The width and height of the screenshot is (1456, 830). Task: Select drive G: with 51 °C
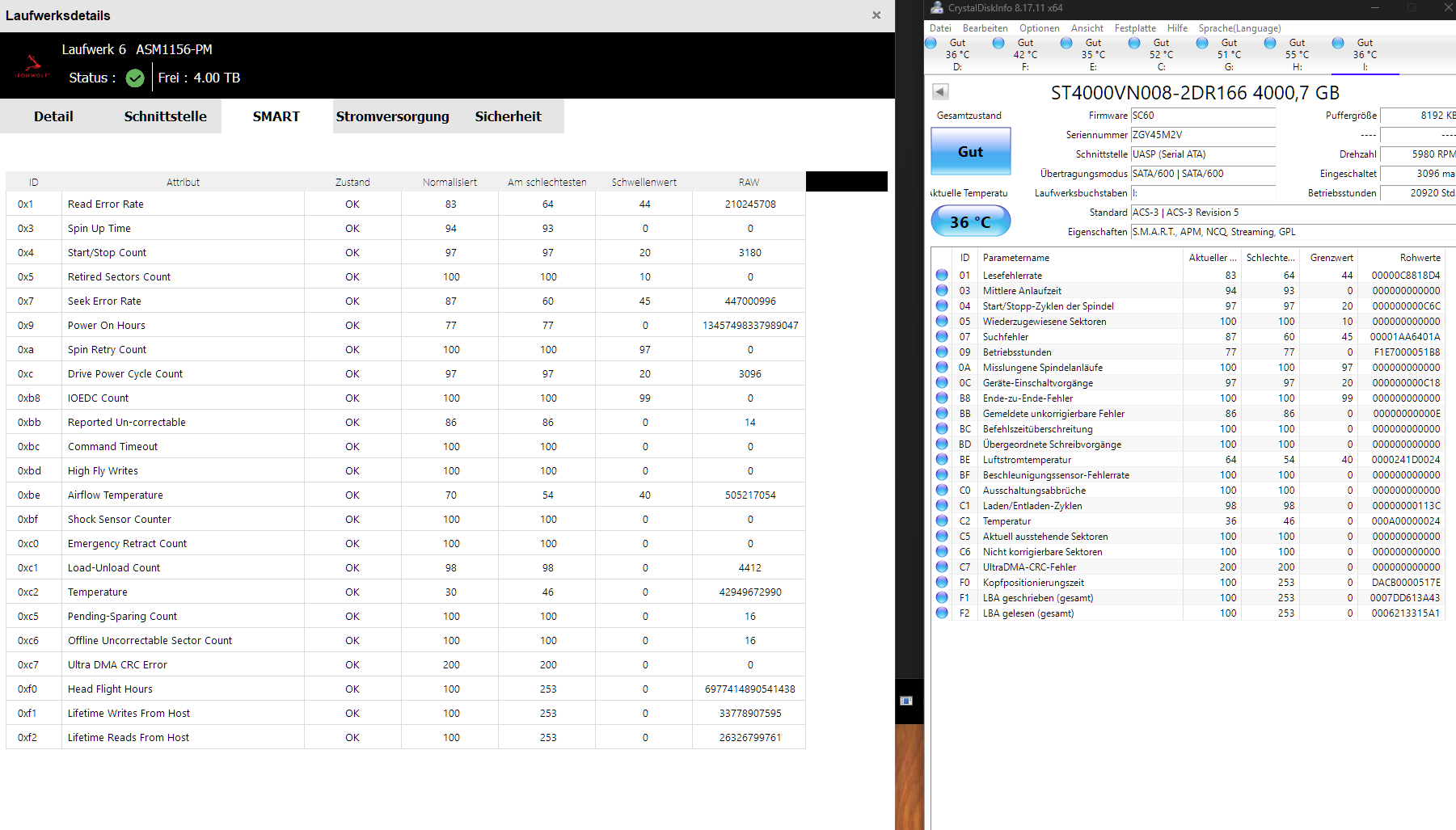pyautogui.click(x=1229, y=55)
